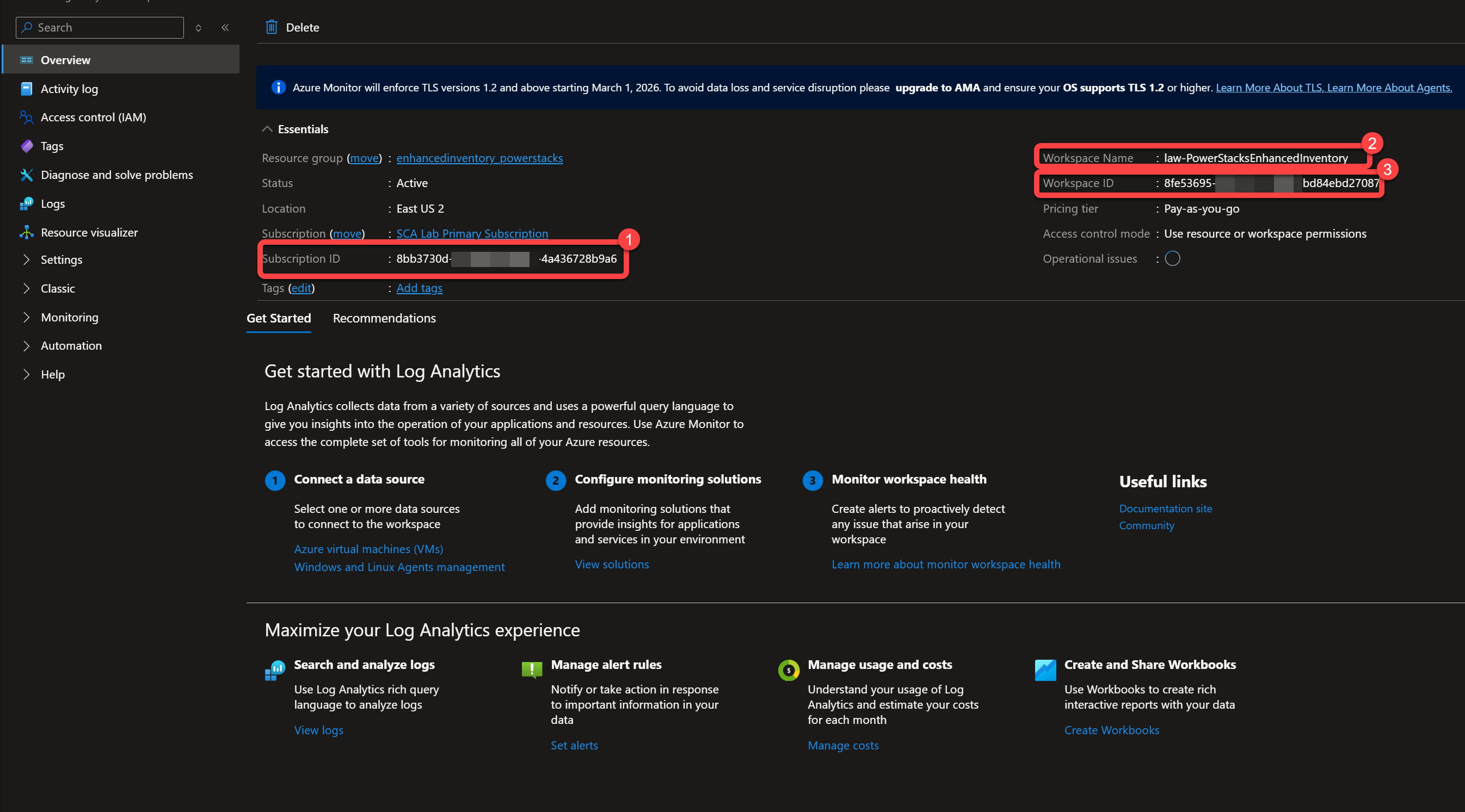The width and height of the screenshot is (1465, 812).
Task: Open the Overview menu item icon
Action: (x=26, y=60)
